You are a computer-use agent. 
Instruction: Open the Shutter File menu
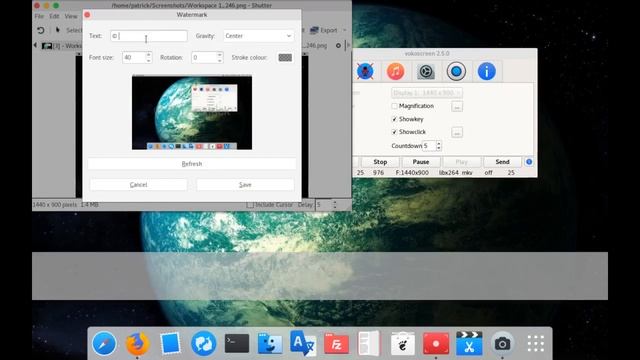click(39, 16)
